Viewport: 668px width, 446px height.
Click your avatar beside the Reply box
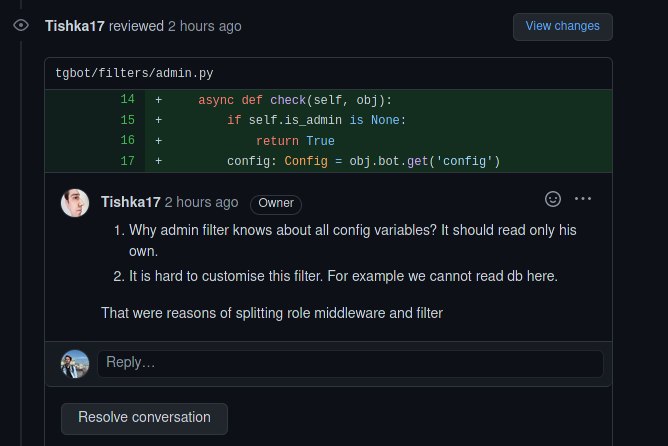pyautogui.click(x=75, y=364)
